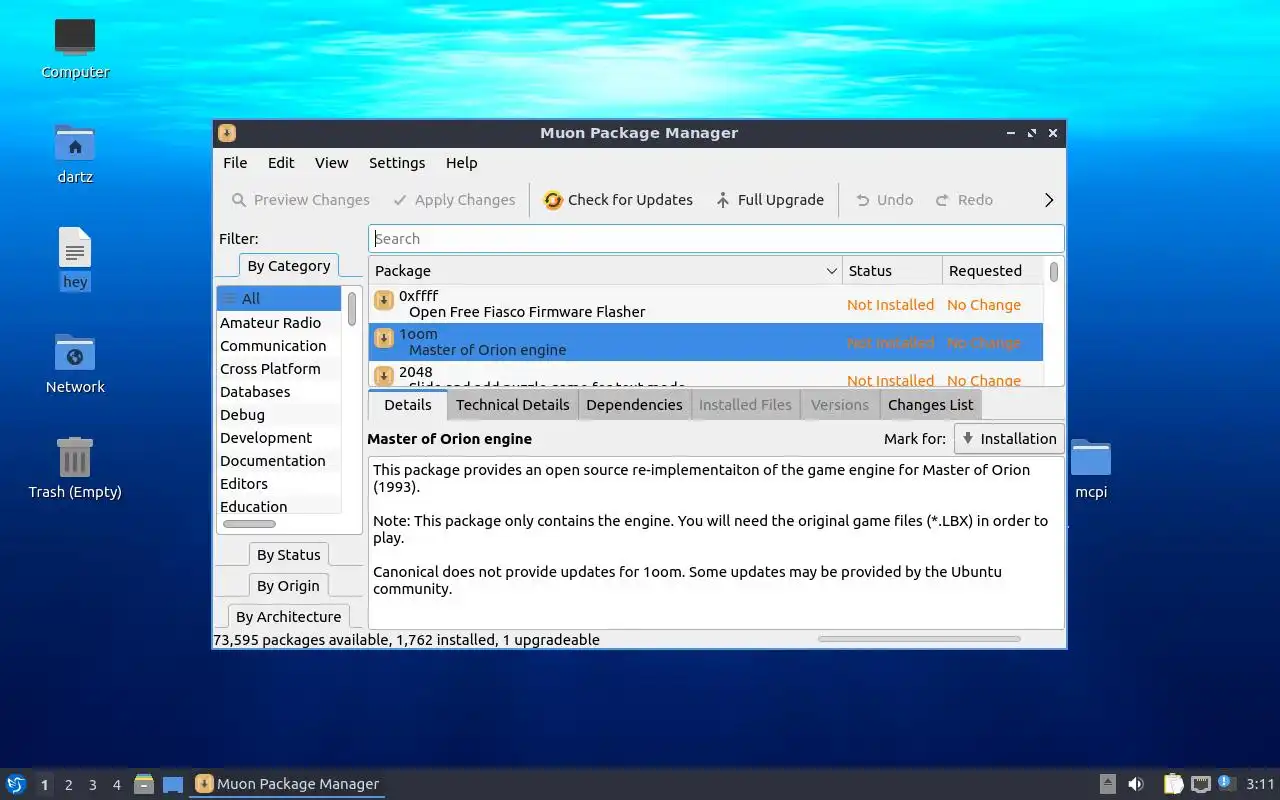The image size is (1280, 800).
Task: Open the File menu
Action: click(x=235, y=163)
